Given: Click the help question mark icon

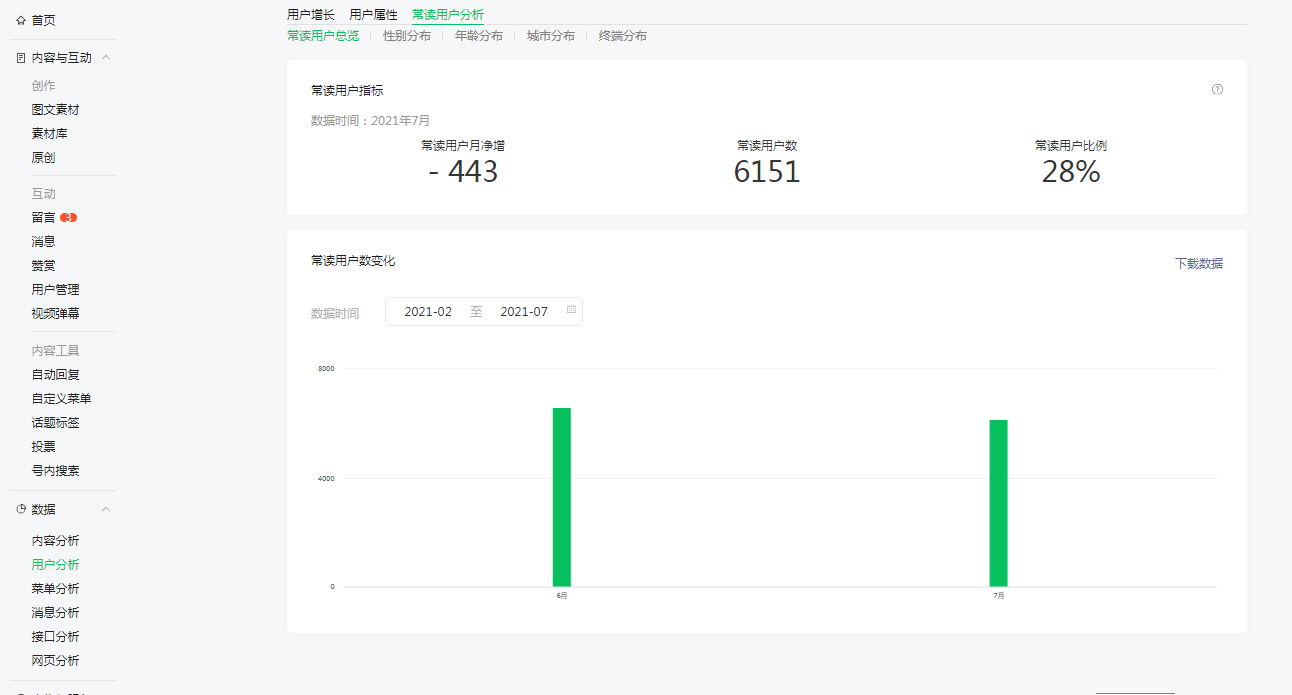Looking at the screenshot, I should 1217,89.
